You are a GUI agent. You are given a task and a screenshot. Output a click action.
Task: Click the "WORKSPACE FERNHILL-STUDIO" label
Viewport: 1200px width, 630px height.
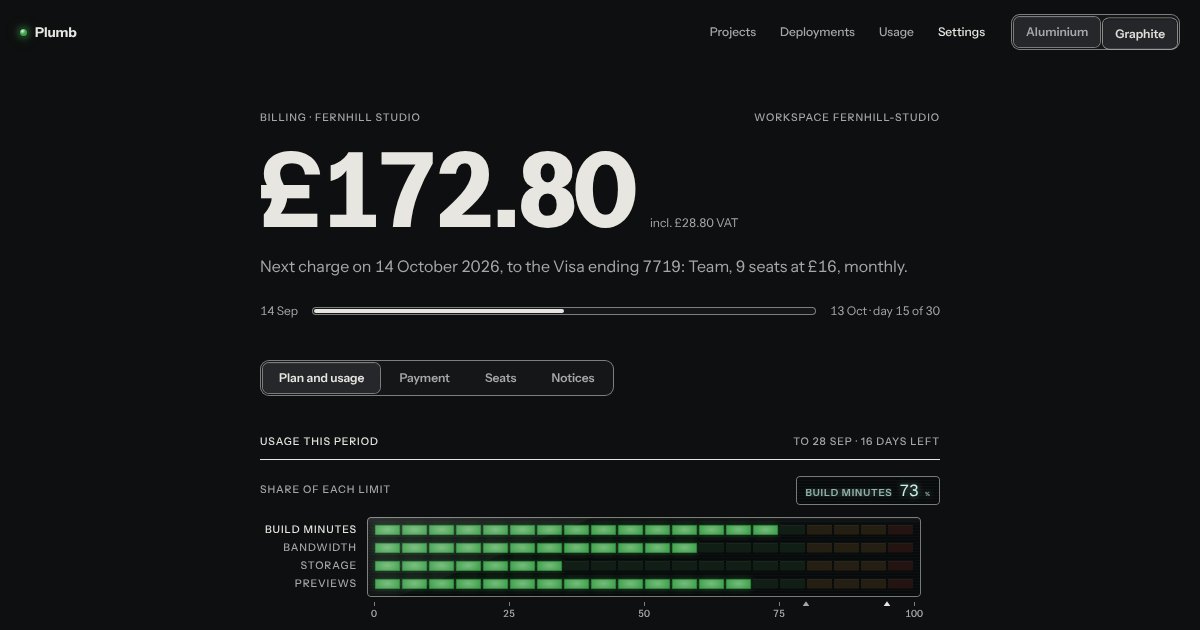[x=847, y=117]
